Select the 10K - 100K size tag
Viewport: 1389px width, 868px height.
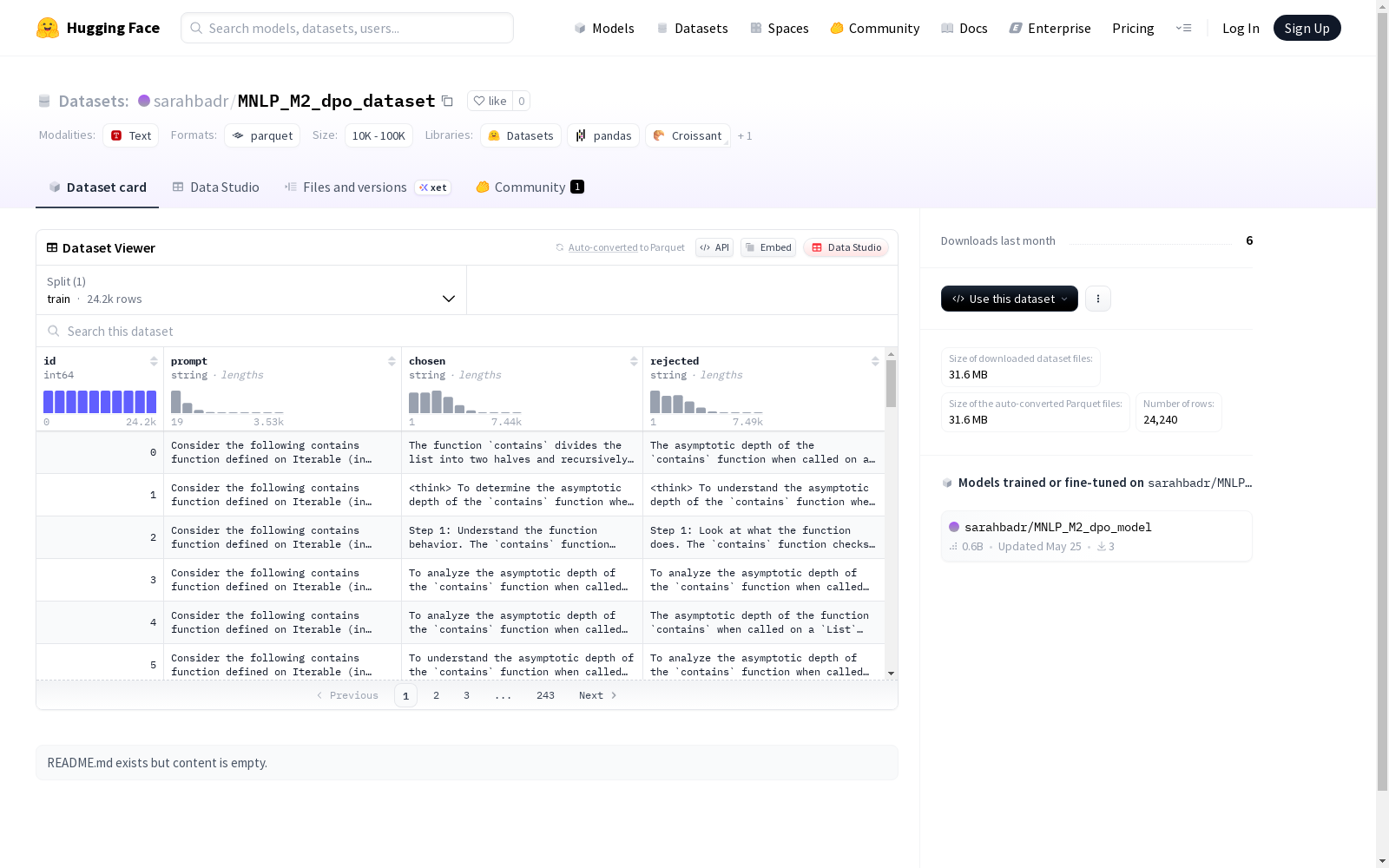[x=379, y=135]
